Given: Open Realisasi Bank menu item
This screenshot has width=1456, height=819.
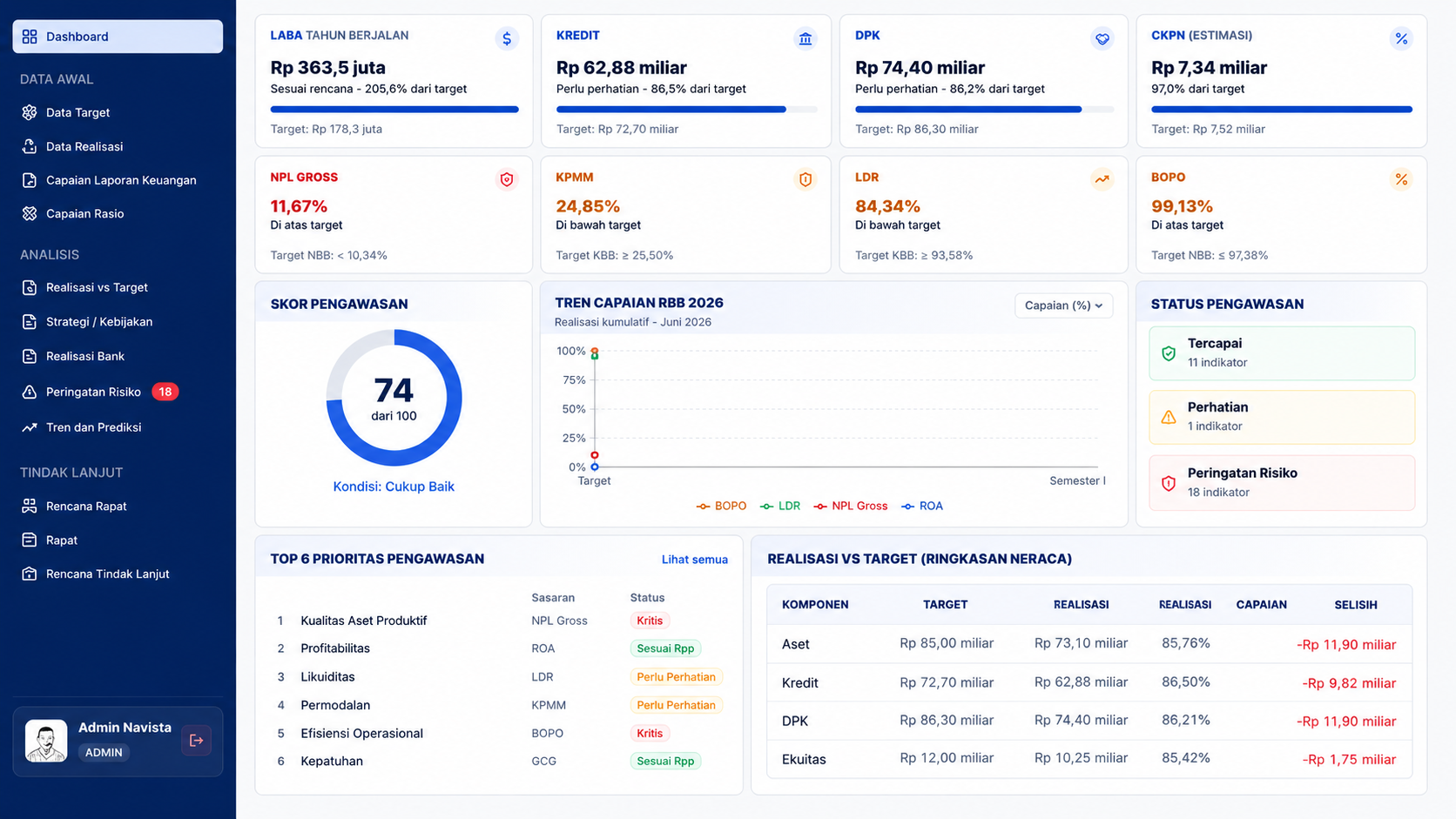Looking at the screenshot, I should tap(118, 356).
